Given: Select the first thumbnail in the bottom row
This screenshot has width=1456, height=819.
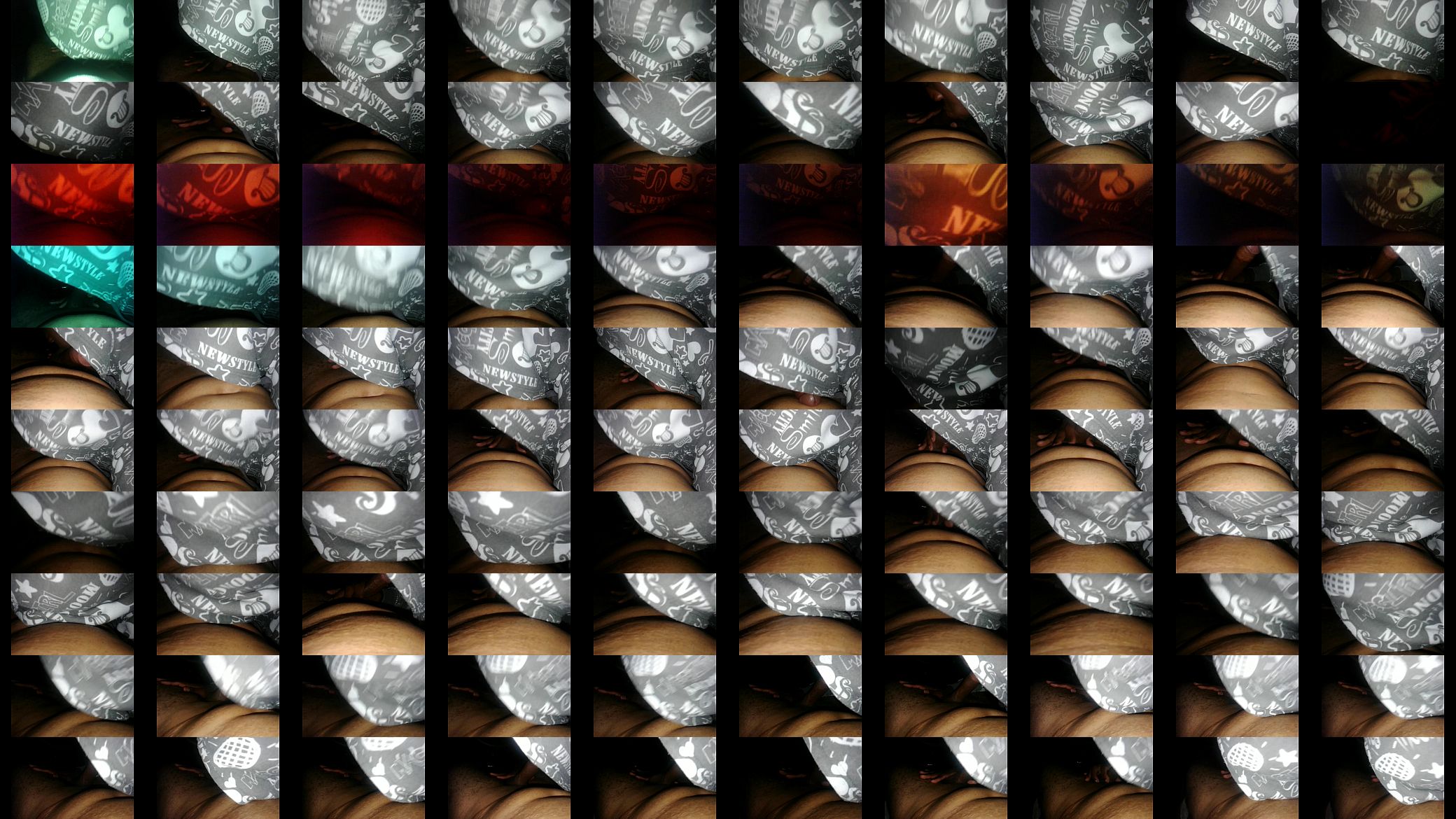Looking at the screenshot, I should coord(72,778).
